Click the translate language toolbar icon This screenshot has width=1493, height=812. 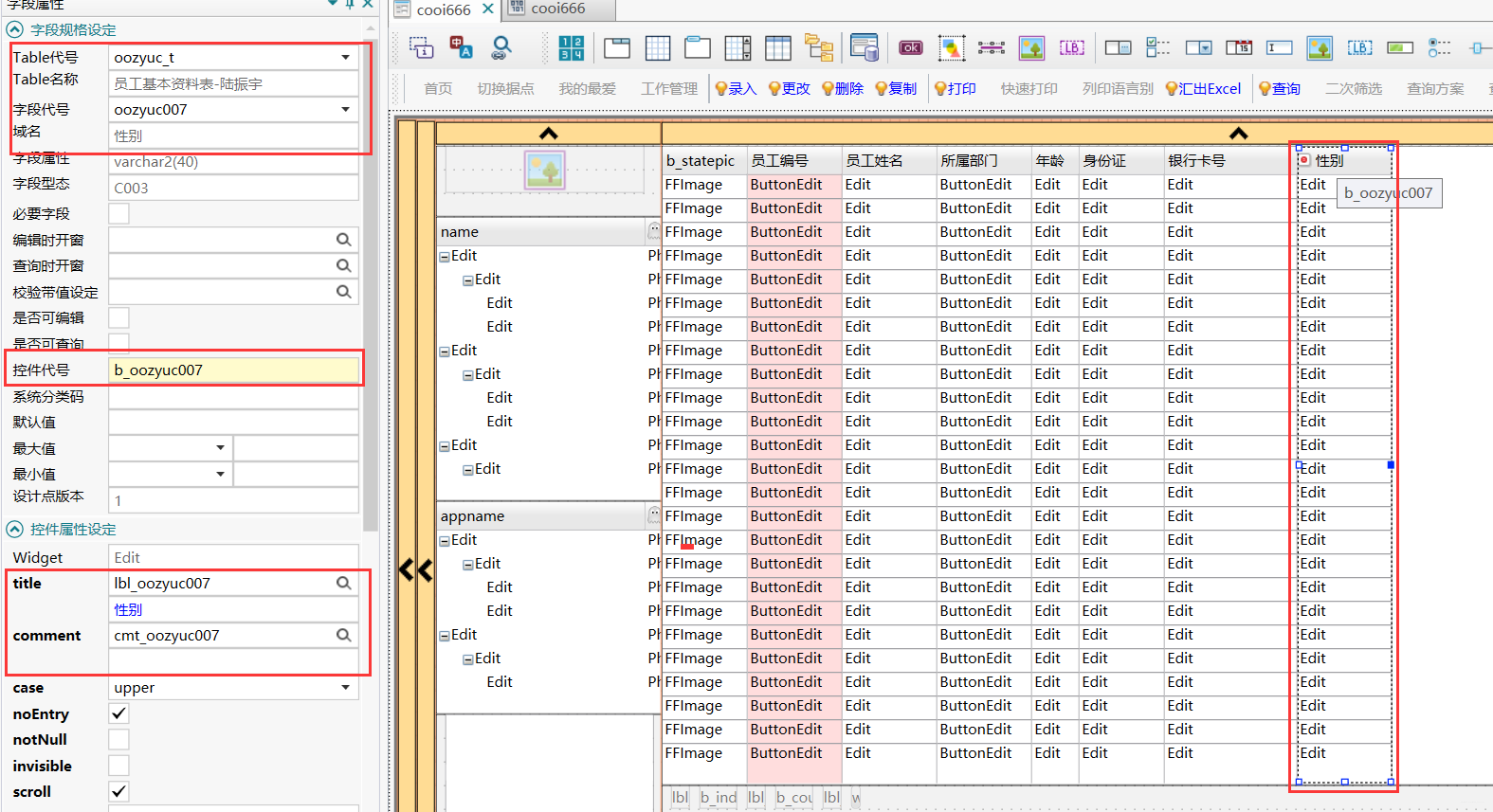(x=461, y=46)
